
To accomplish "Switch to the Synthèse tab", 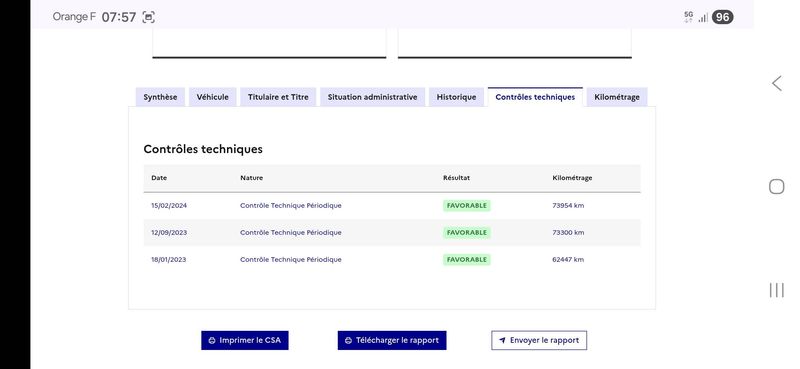I will pos(160,97).
